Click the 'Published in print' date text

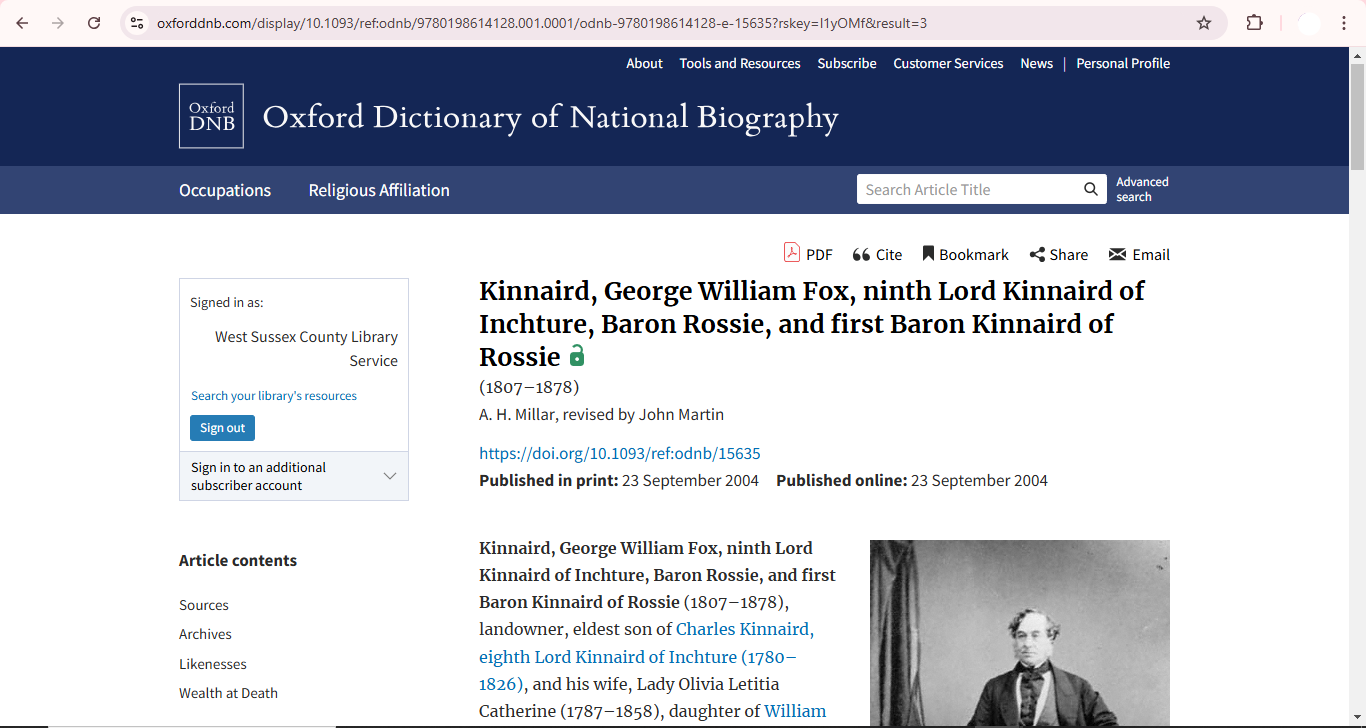pyautogui.click(x=619, y=480)
